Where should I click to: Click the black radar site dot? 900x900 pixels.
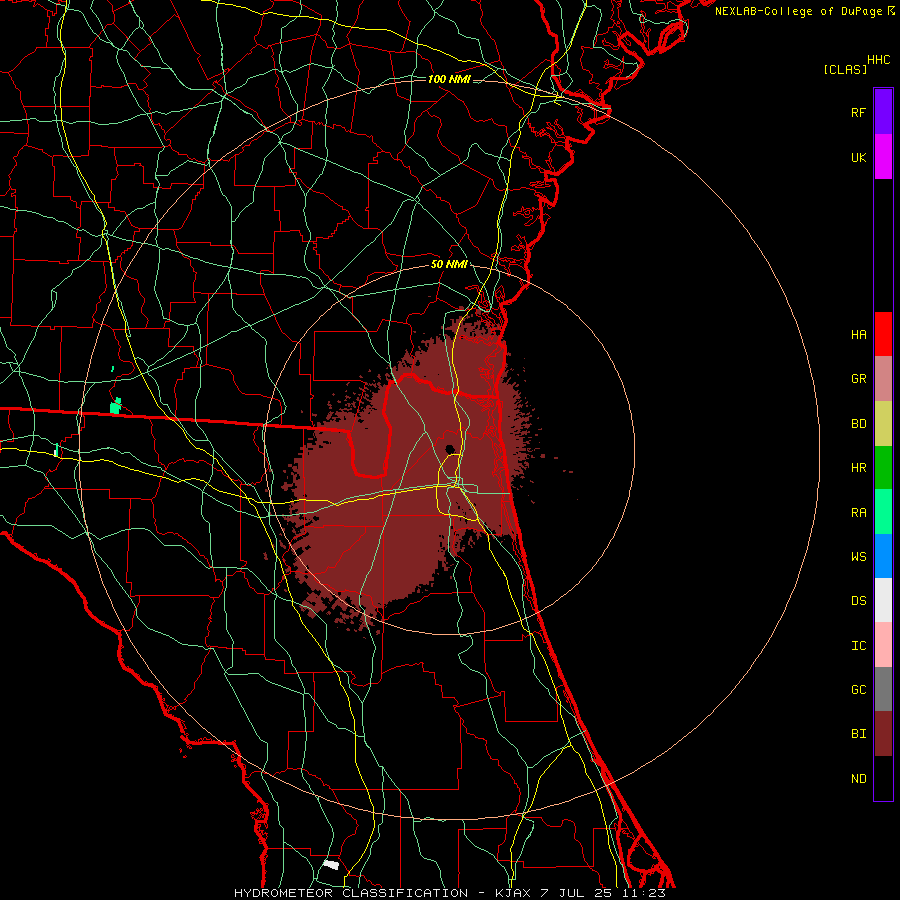click(450, 449)
